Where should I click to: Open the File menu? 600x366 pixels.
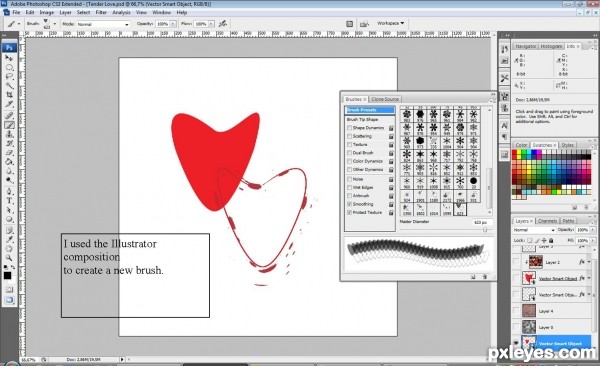16,12
